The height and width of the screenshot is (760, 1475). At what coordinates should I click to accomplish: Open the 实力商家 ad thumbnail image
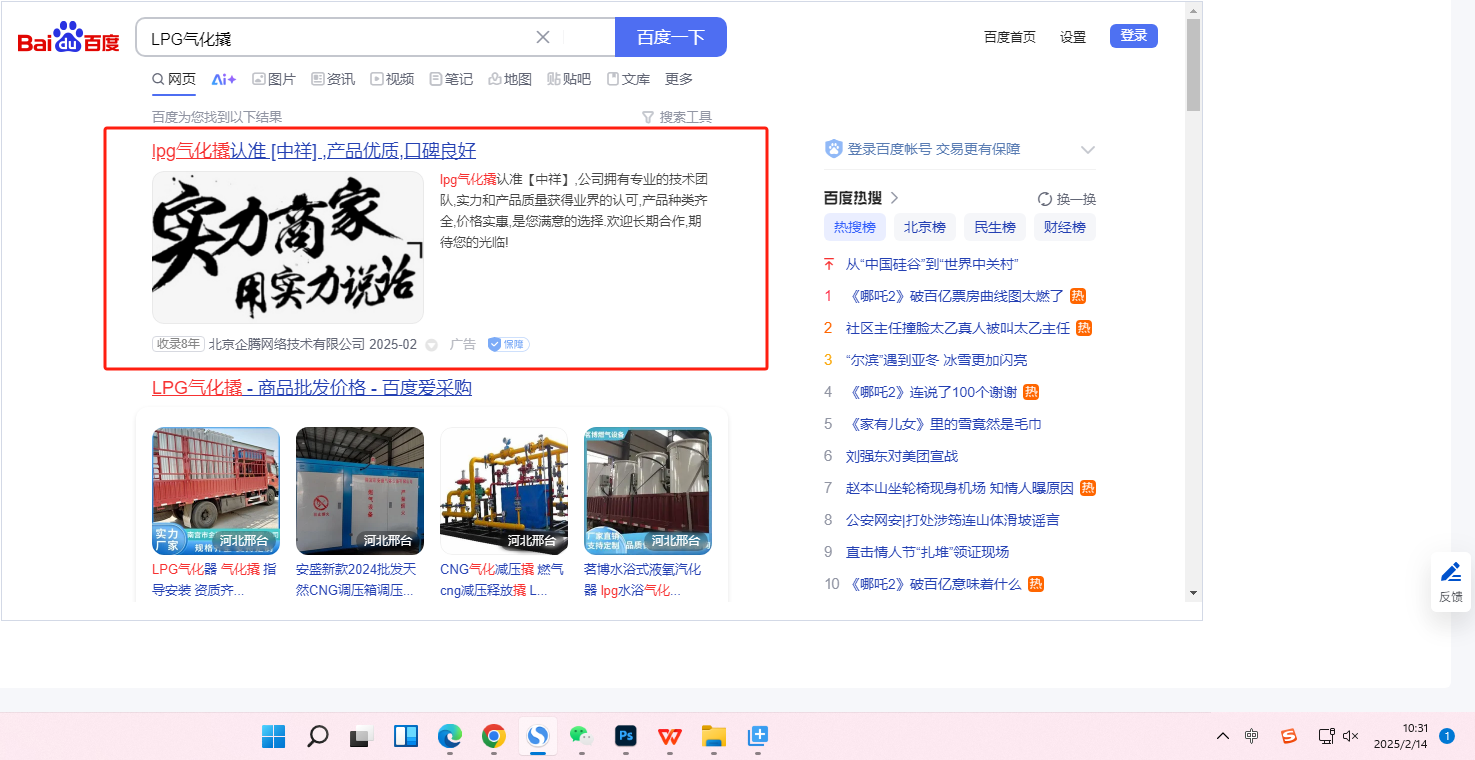(288, 247)
